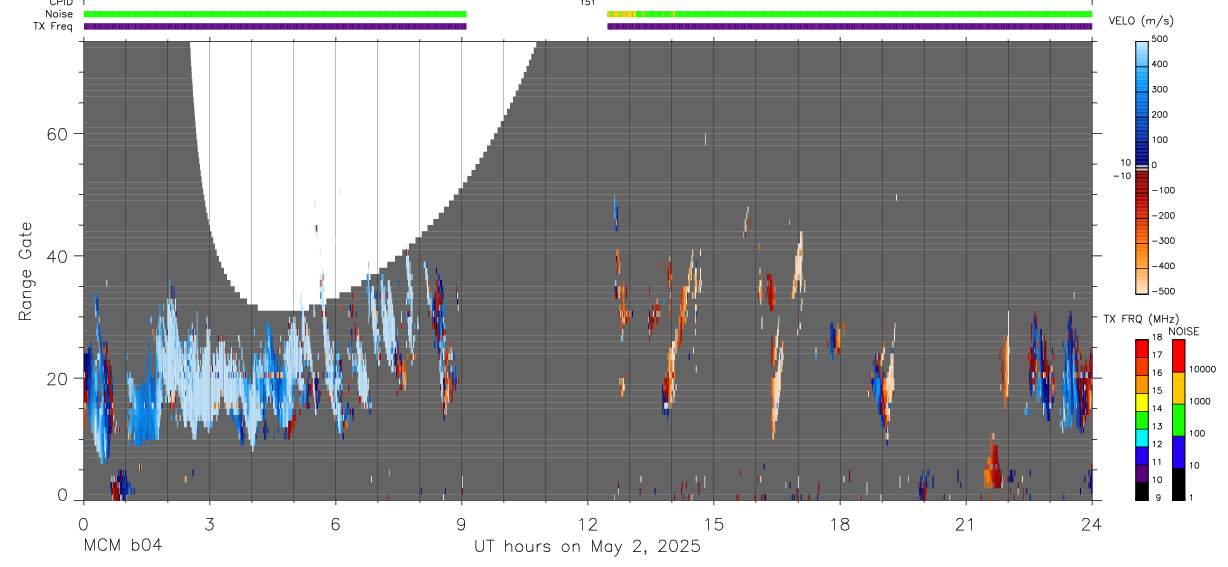
Task: Click the 12 tick on UT hours axis
Action: click(x=588, y=523)
